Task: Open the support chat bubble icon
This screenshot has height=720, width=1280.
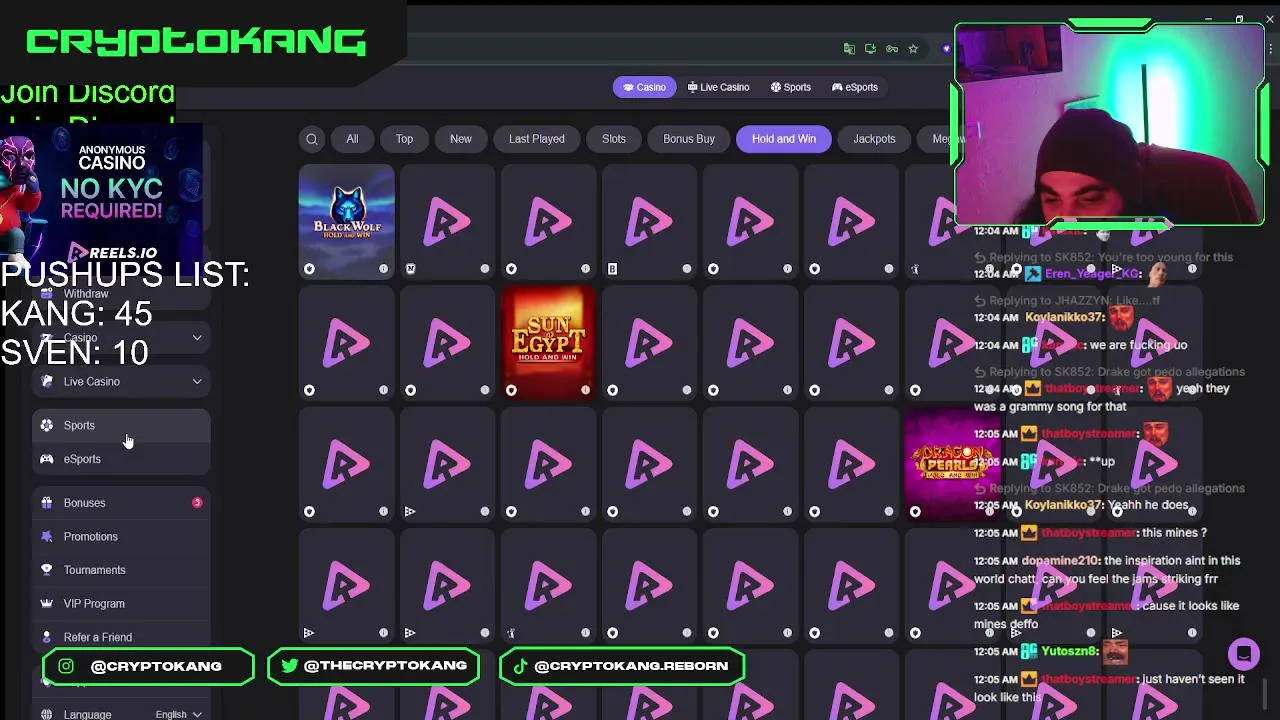Action: click(1244, 654)
